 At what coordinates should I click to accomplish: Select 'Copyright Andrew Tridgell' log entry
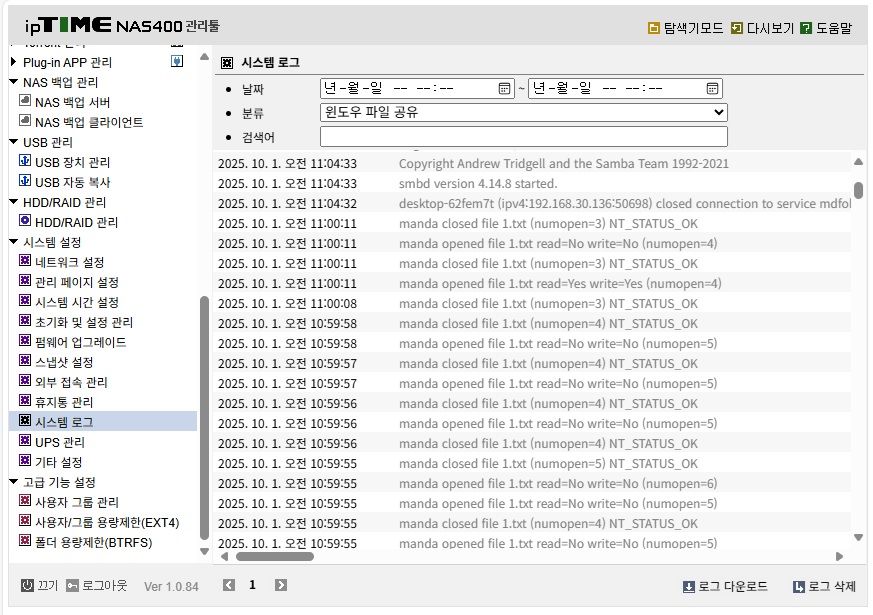coord(563,164)
